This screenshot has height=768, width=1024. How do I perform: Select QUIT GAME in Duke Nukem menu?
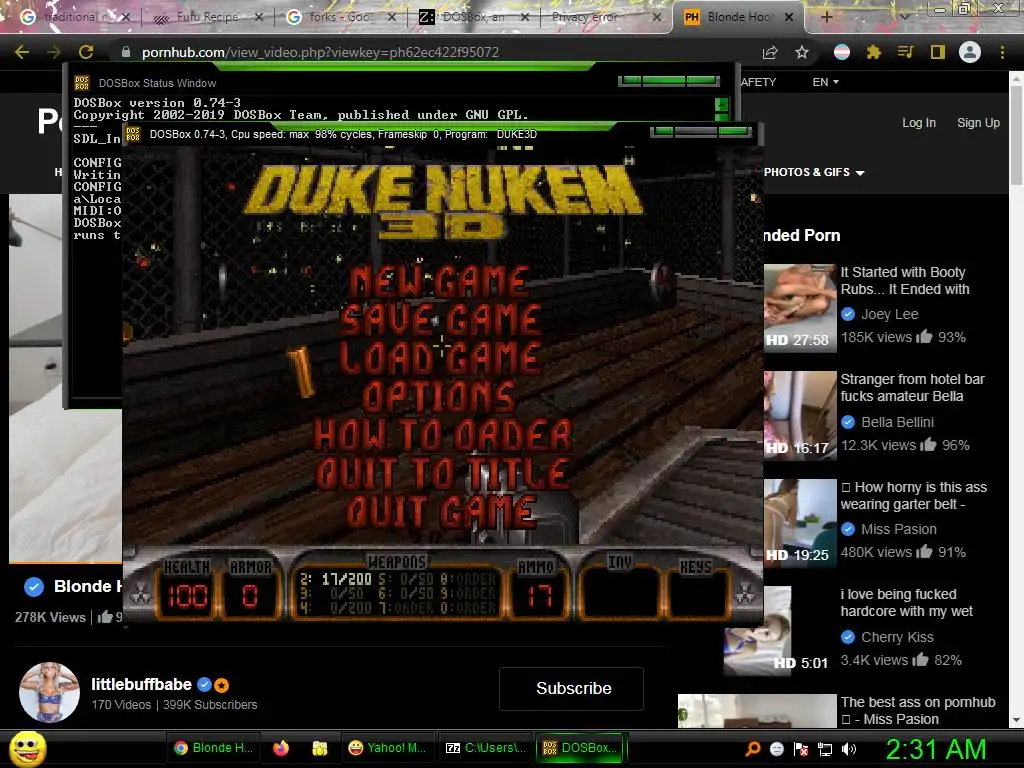click(441, 511)
